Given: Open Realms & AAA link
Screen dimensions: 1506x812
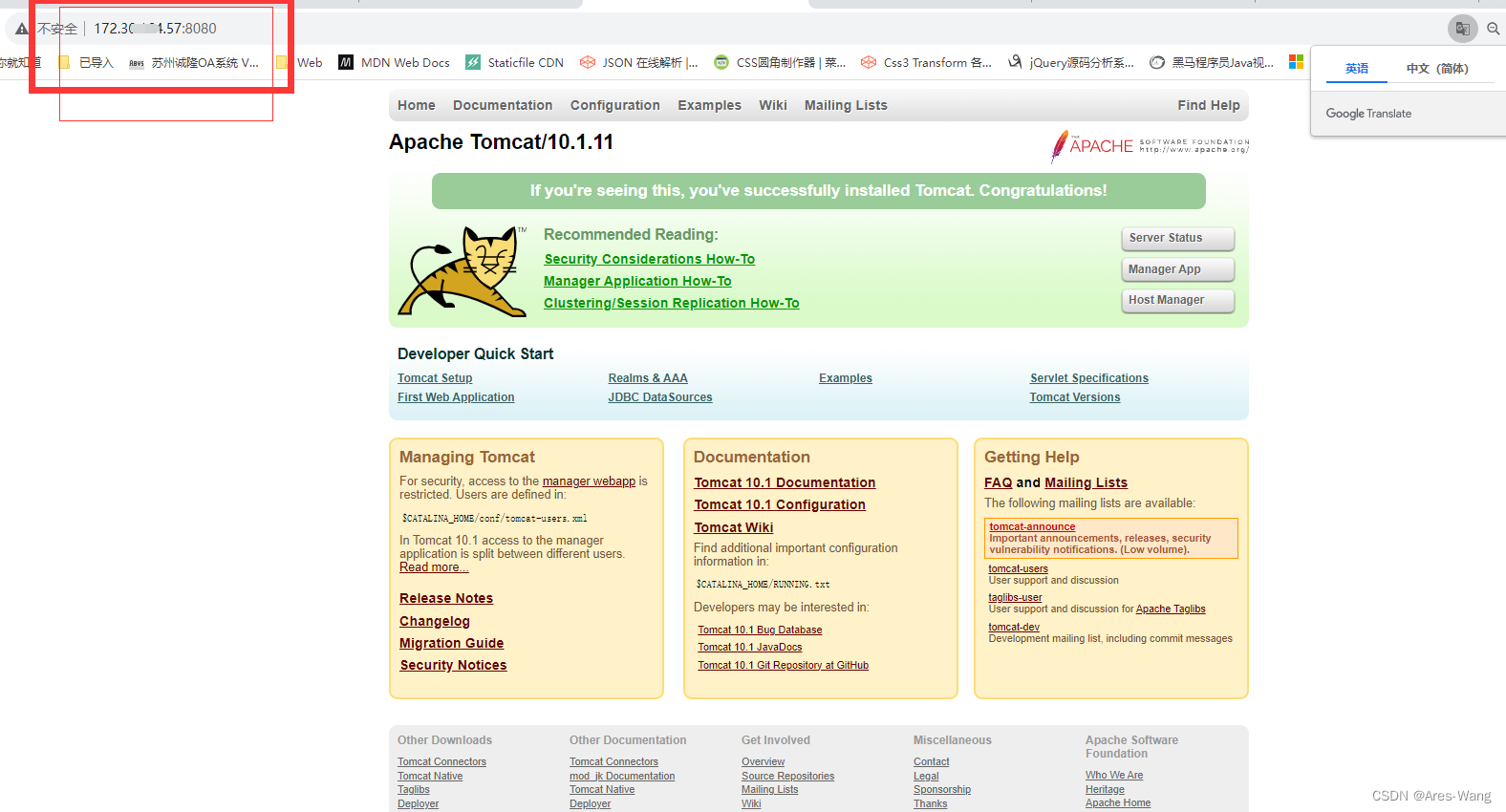Looking at the screenshot, I should click(x=648, y=378).
